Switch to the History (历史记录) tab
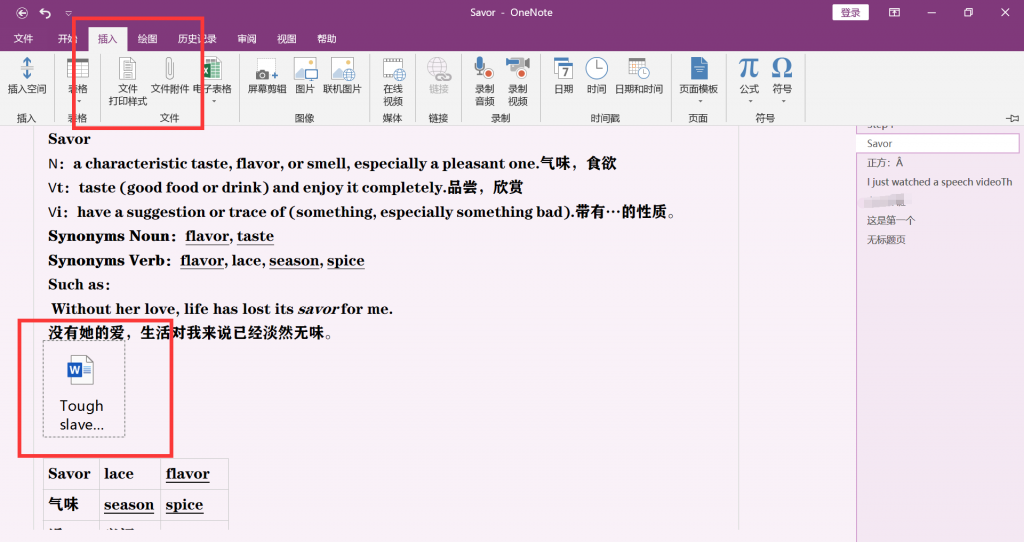Screen dimensions: 1024x542 pos(197,39)
